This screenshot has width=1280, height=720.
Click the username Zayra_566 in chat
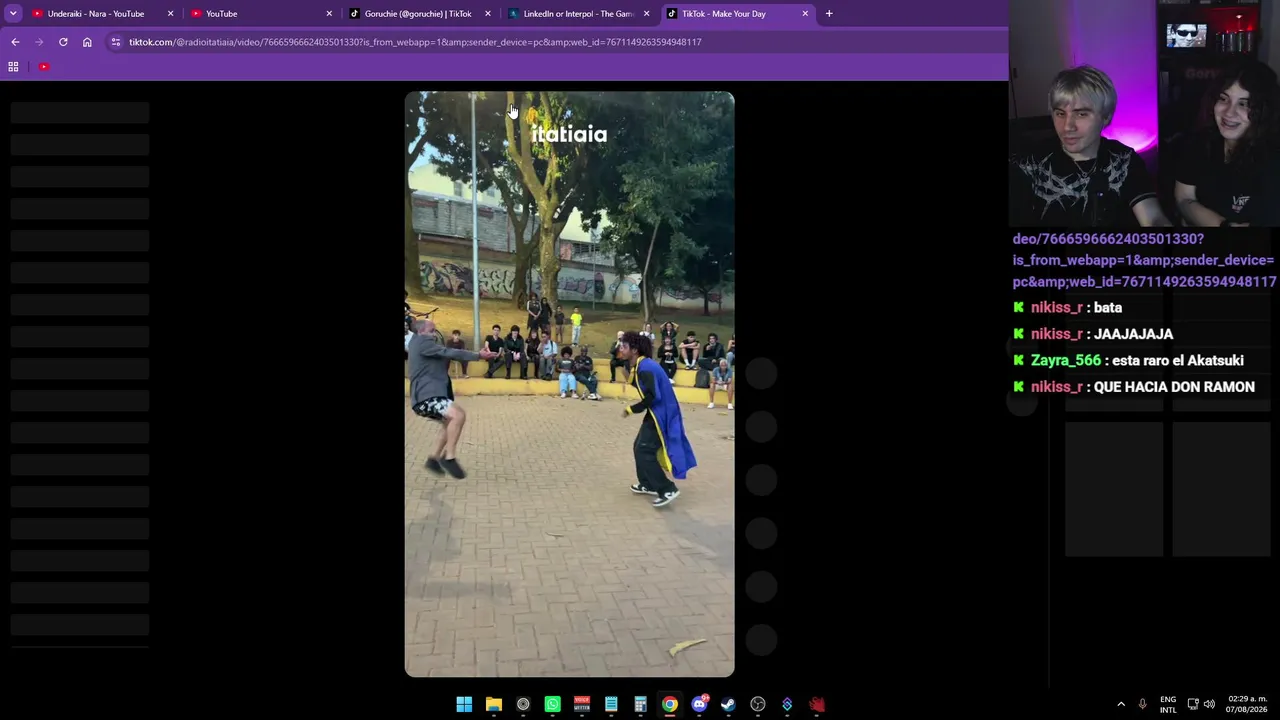point(1066,361)
